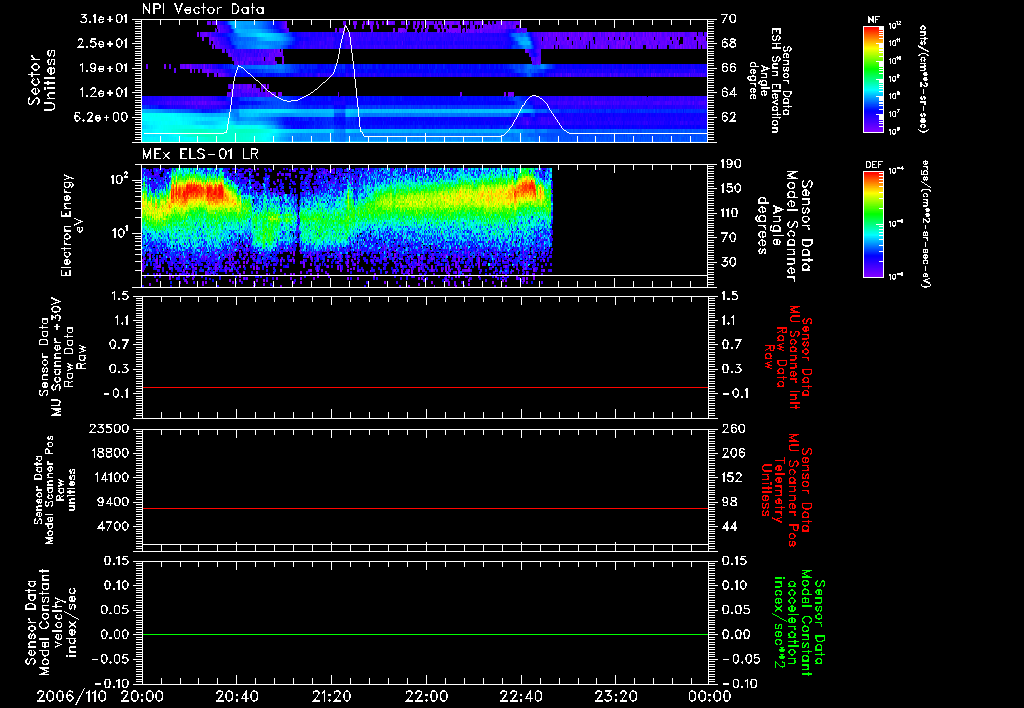
Task: Click the 1.9e+01 sector tick value
Action: pyautogui.click(x=104, y=68)
